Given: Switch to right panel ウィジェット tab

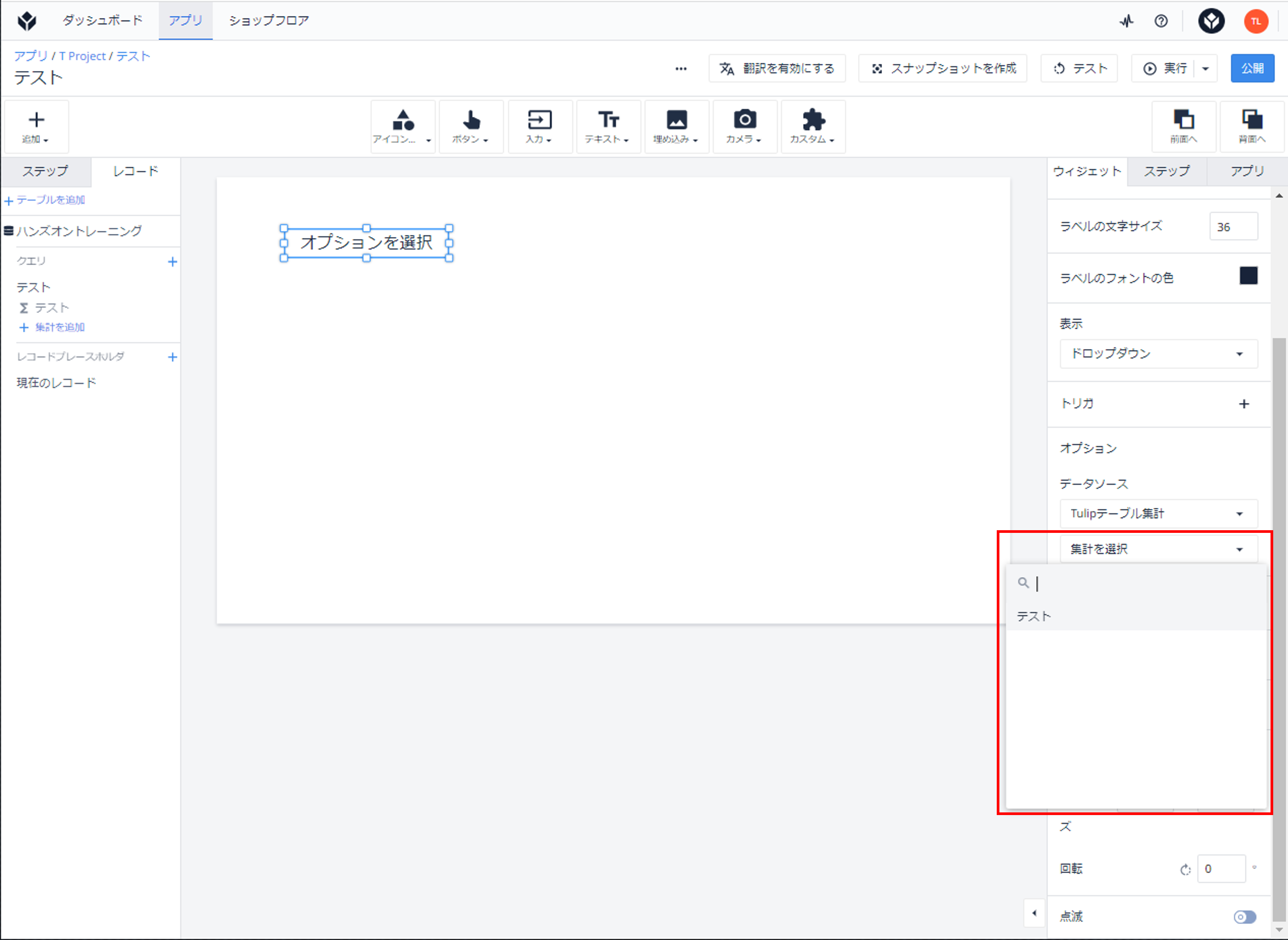Looking at the screenshot, I should click(1087, 171).
